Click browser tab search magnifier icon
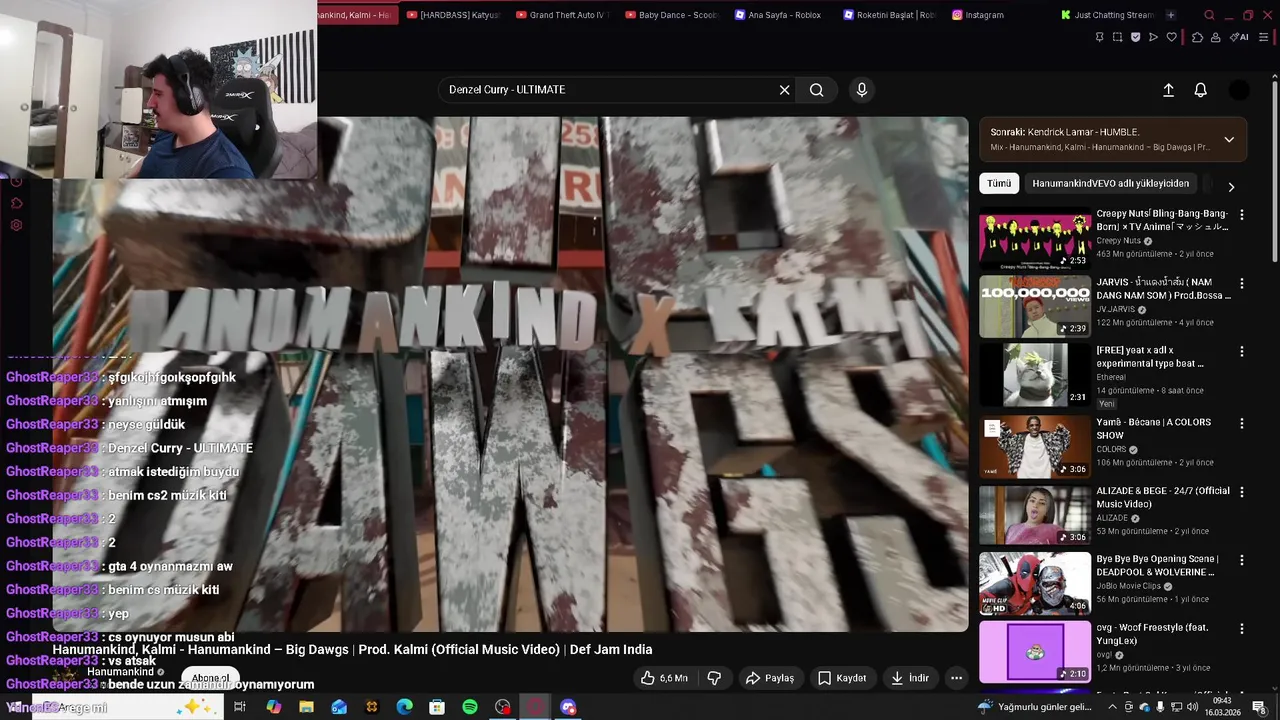The height and width of the screenshot is (720, 1280). [x=1209, y=15]
